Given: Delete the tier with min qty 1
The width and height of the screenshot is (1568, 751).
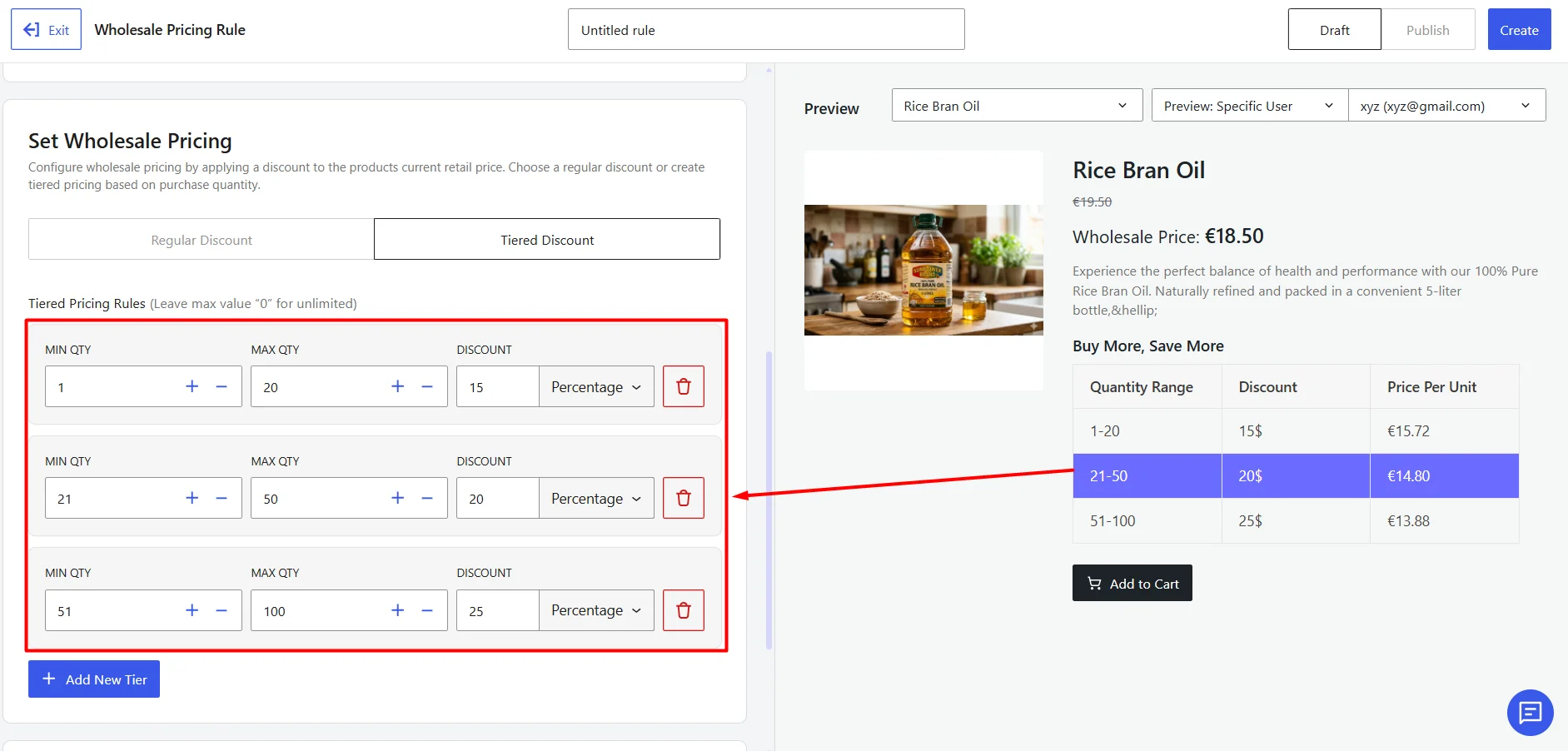Looking at the screenshot, I should 684,386.
